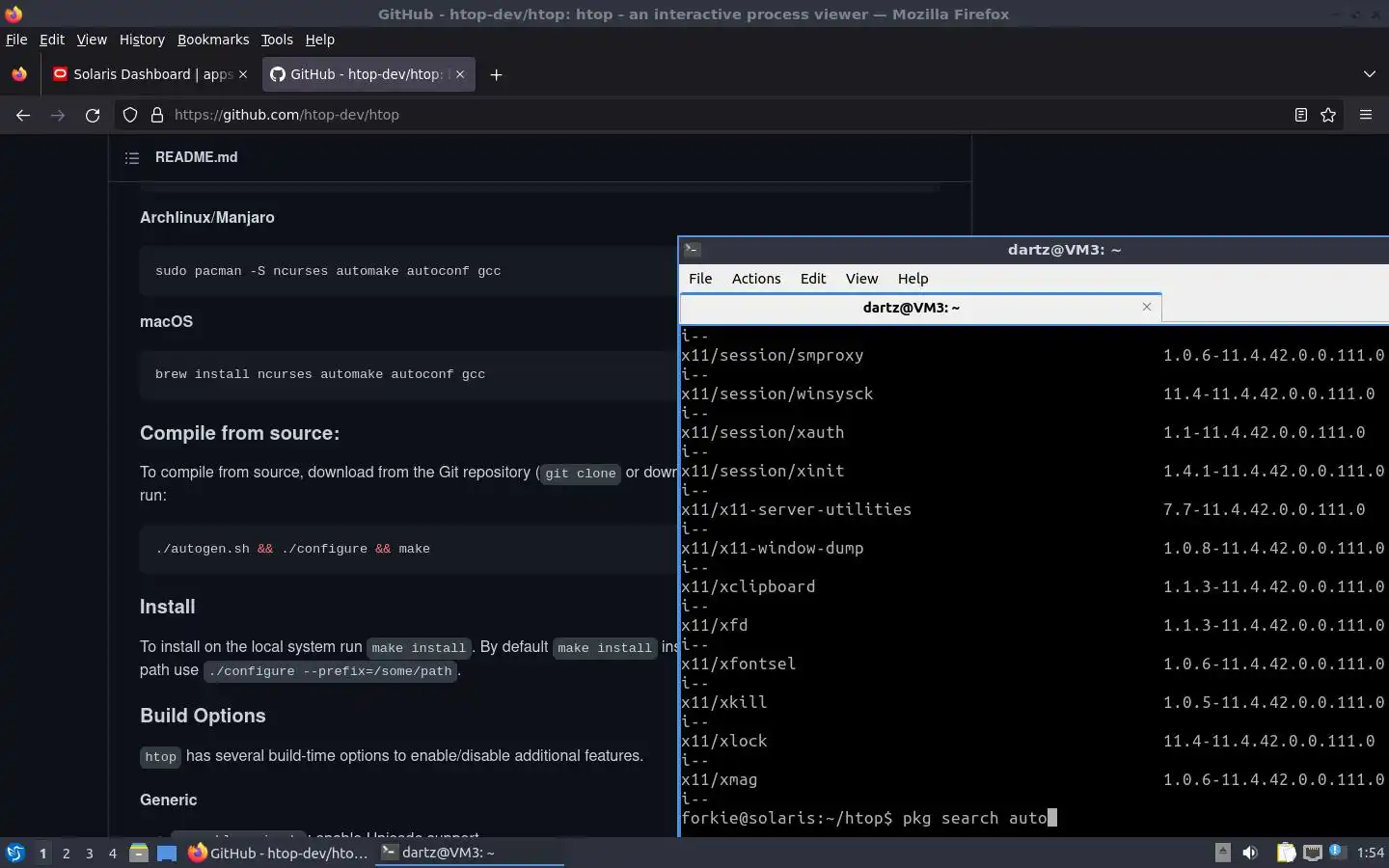Click 'Compile from source:' heading
This screenshot has height=868, width=1389.
[239, 433]
